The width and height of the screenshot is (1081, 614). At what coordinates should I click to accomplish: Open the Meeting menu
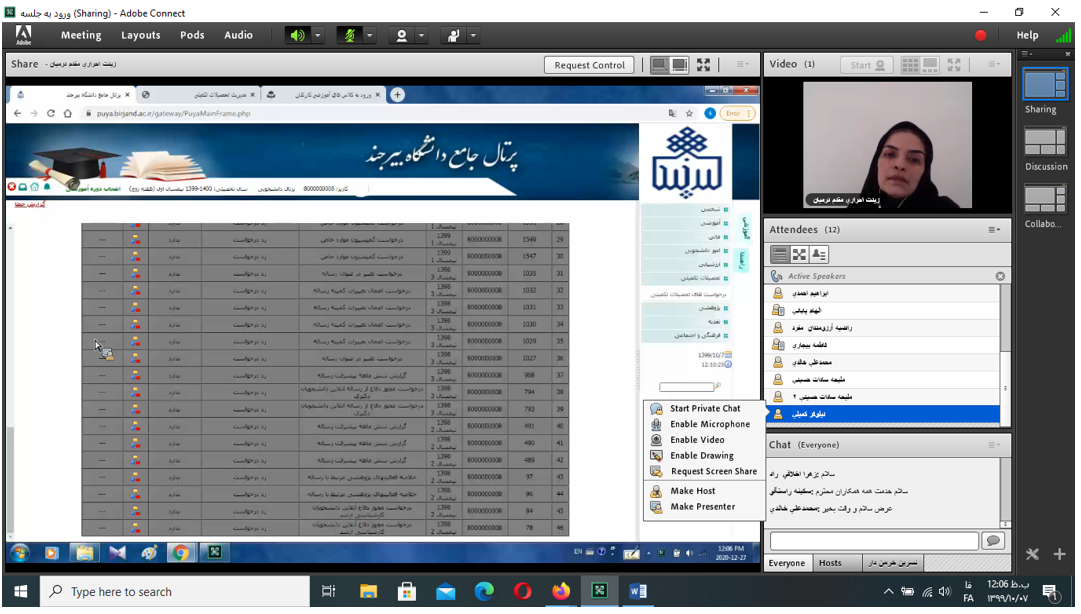(x=81, y=35)
